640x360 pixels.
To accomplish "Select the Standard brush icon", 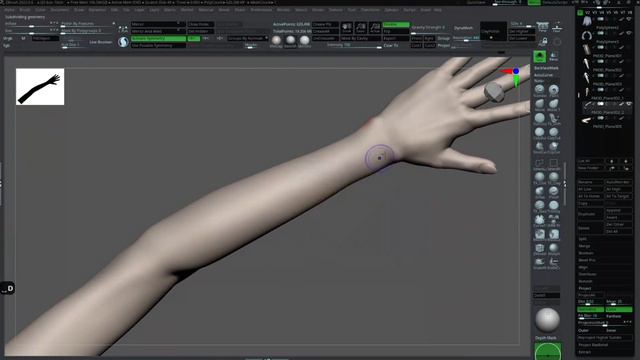I will click(540, 89).
